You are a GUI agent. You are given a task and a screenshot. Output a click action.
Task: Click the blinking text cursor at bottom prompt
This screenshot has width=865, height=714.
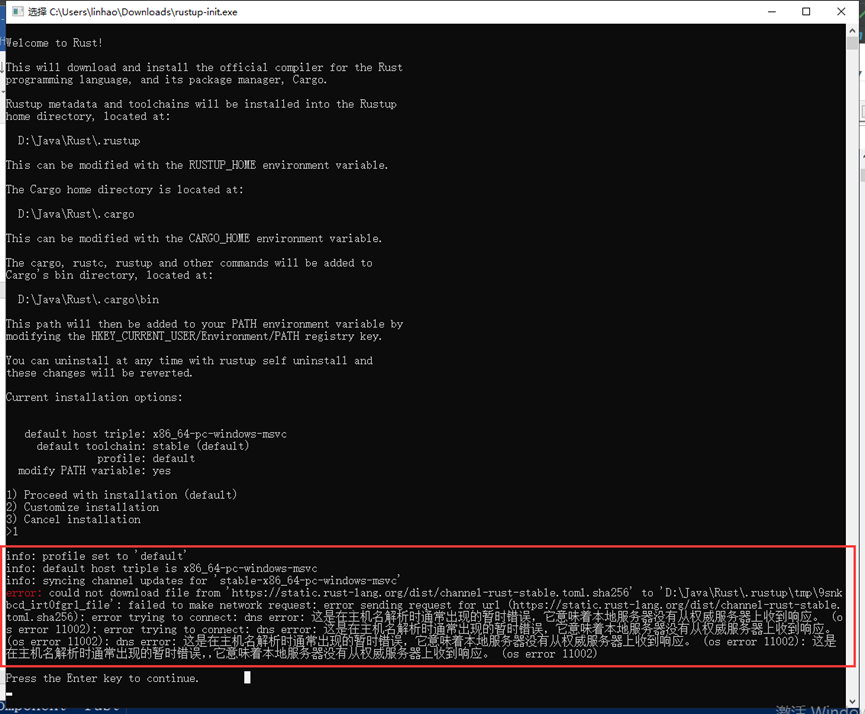[x=245, y=677]
